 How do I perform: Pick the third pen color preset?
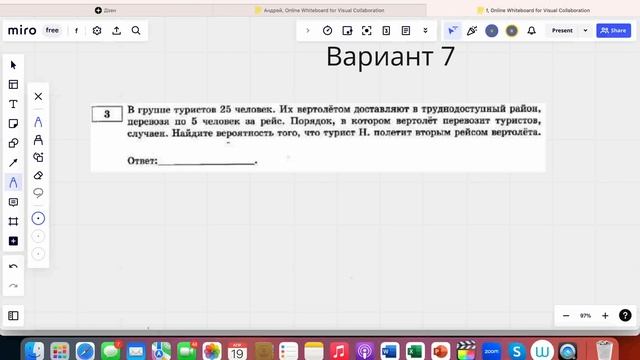point(38,254)
